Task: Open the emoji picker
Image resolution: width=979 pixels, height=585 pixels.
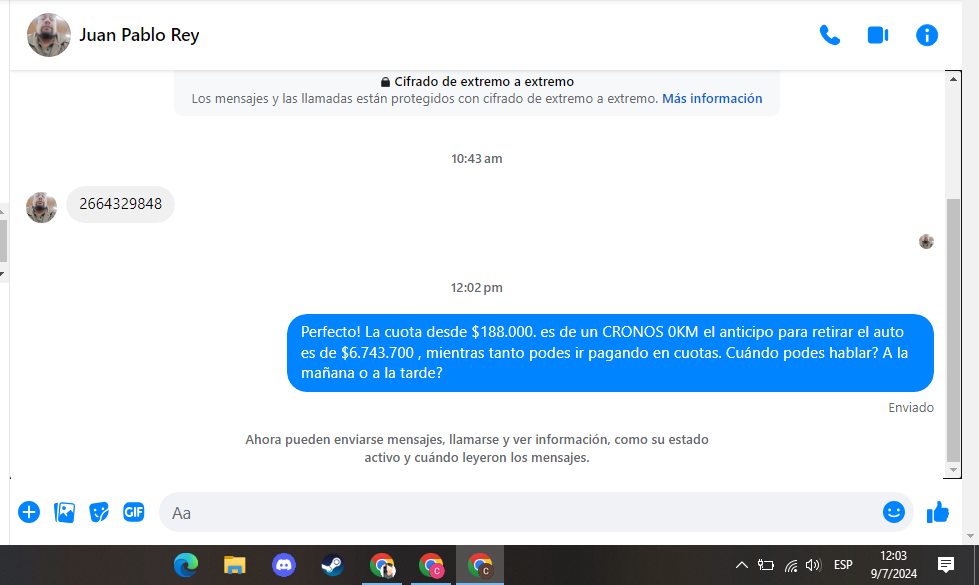Action: pyautogui.click(x=893, y=512)
